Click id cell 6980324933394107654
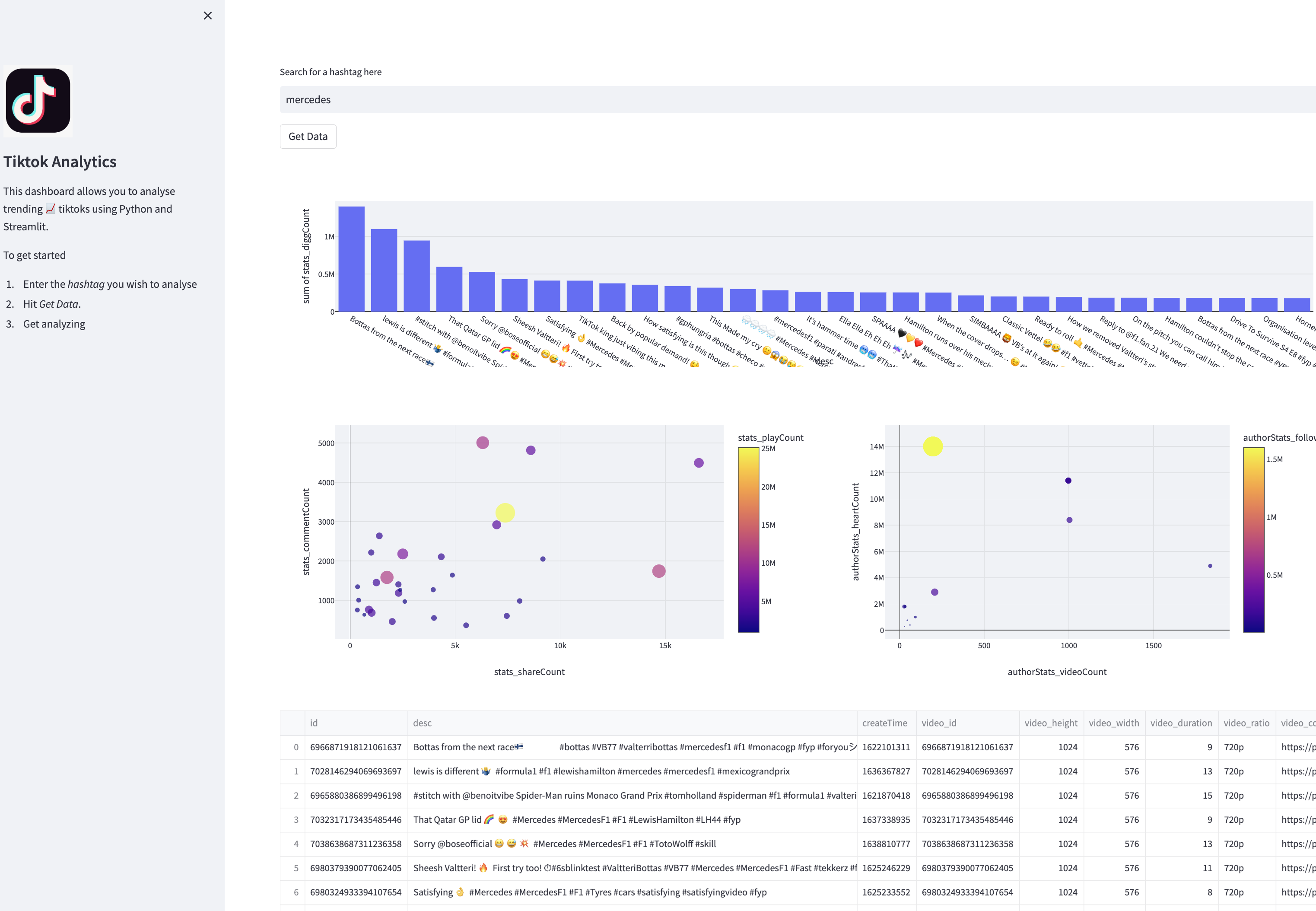1316x911 pixels. tap(356, 892)
